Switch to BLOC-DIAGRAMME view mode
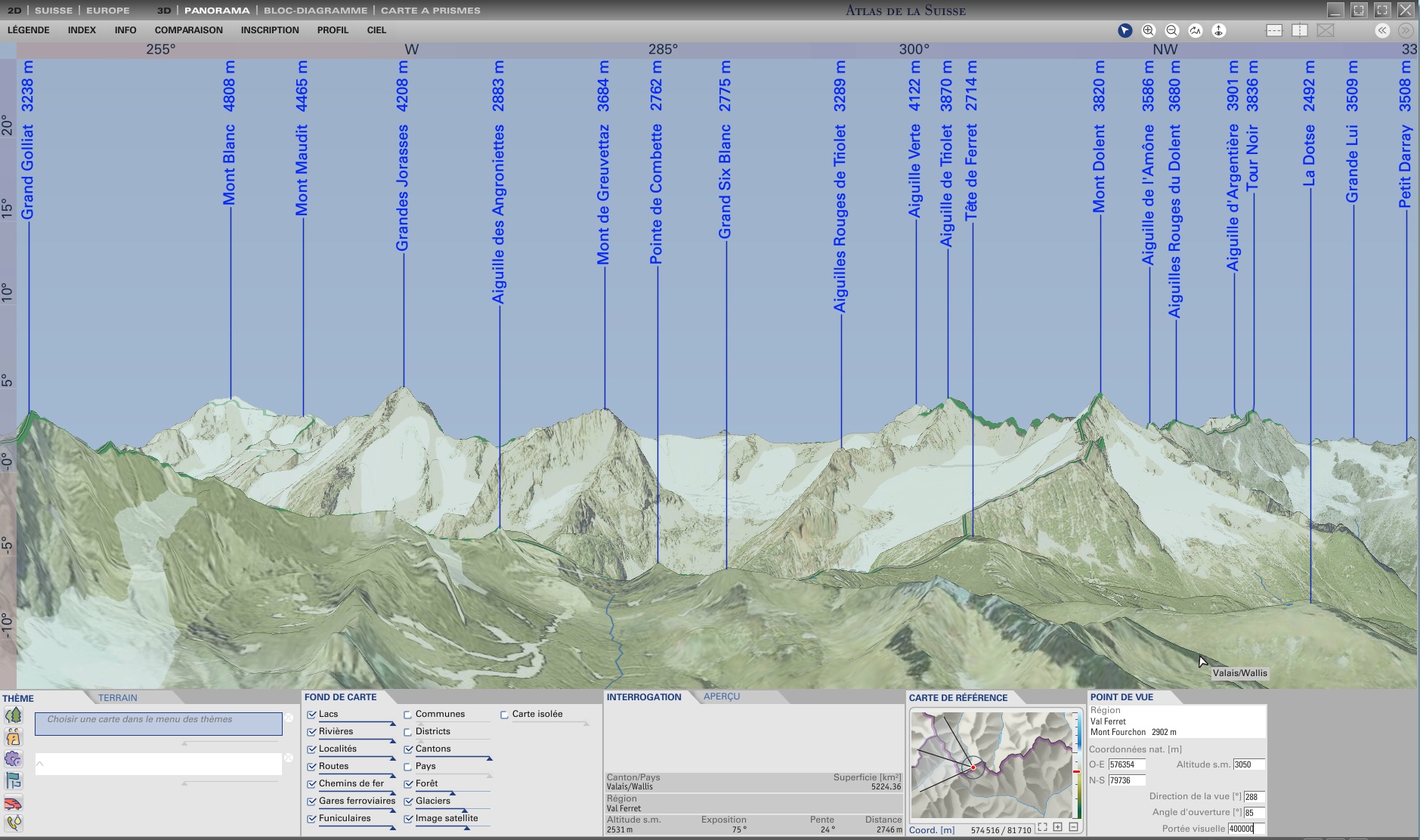The image size is (1420, 840). (x=315, y=11)
